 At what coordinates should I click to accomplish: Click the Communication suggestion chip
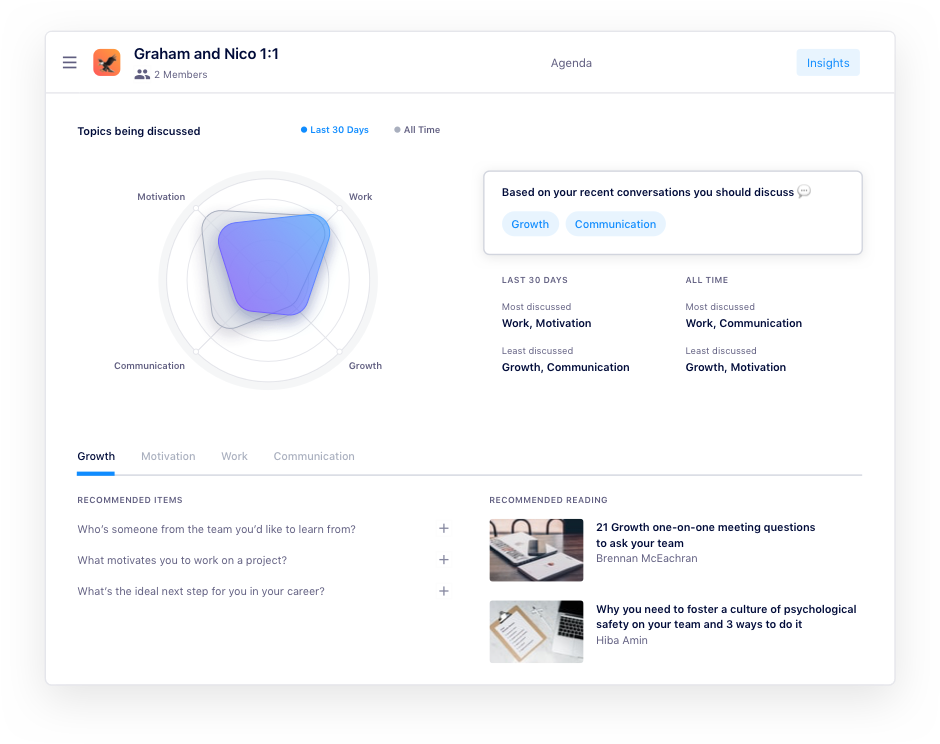[615, 224]
